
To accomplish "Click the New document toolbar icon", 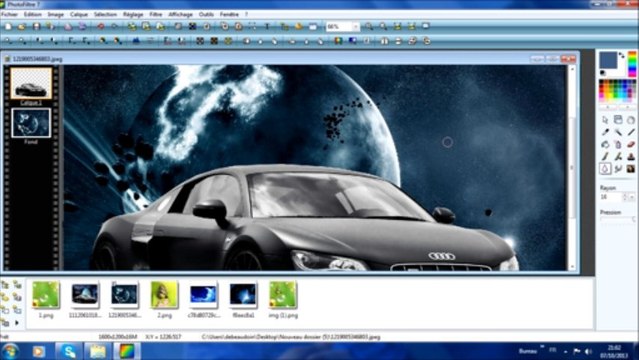I will pyautogui.click(x=8, y=27).
